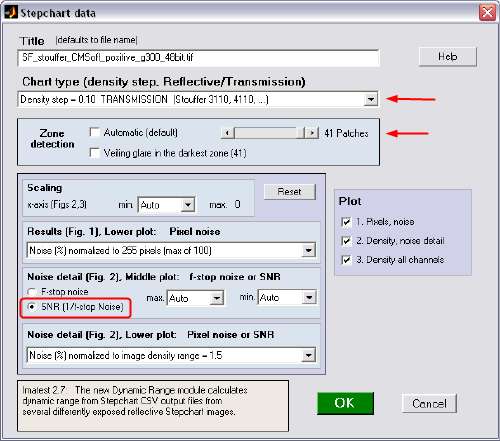
Task: Click the MATLAB icon in the title bar
Action: pos(11,13)
